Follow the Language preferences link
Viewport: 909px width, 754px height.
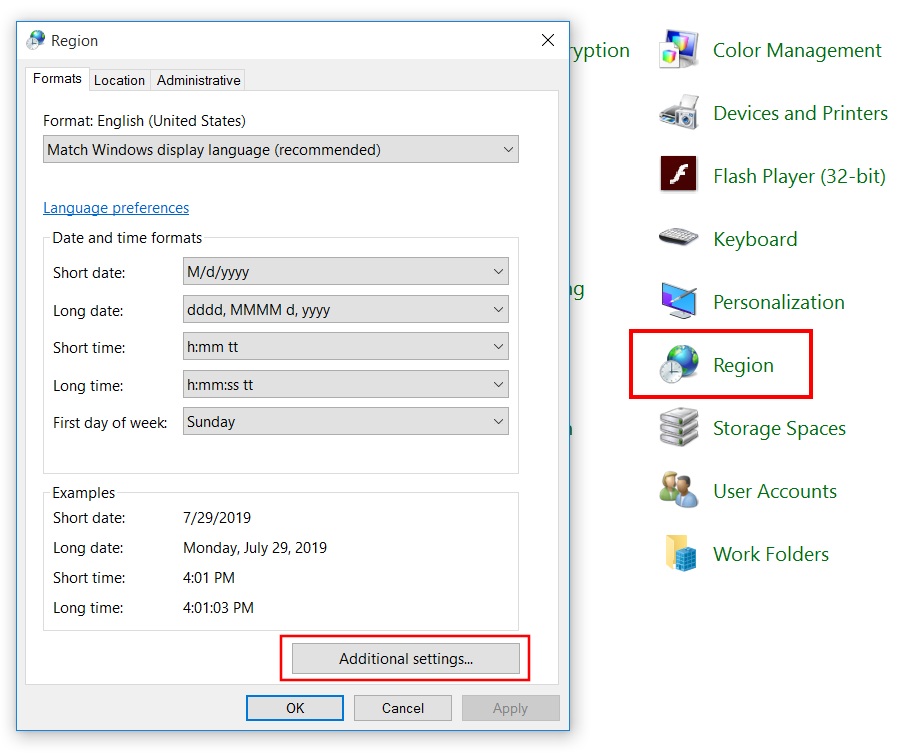tap(116, 208)
